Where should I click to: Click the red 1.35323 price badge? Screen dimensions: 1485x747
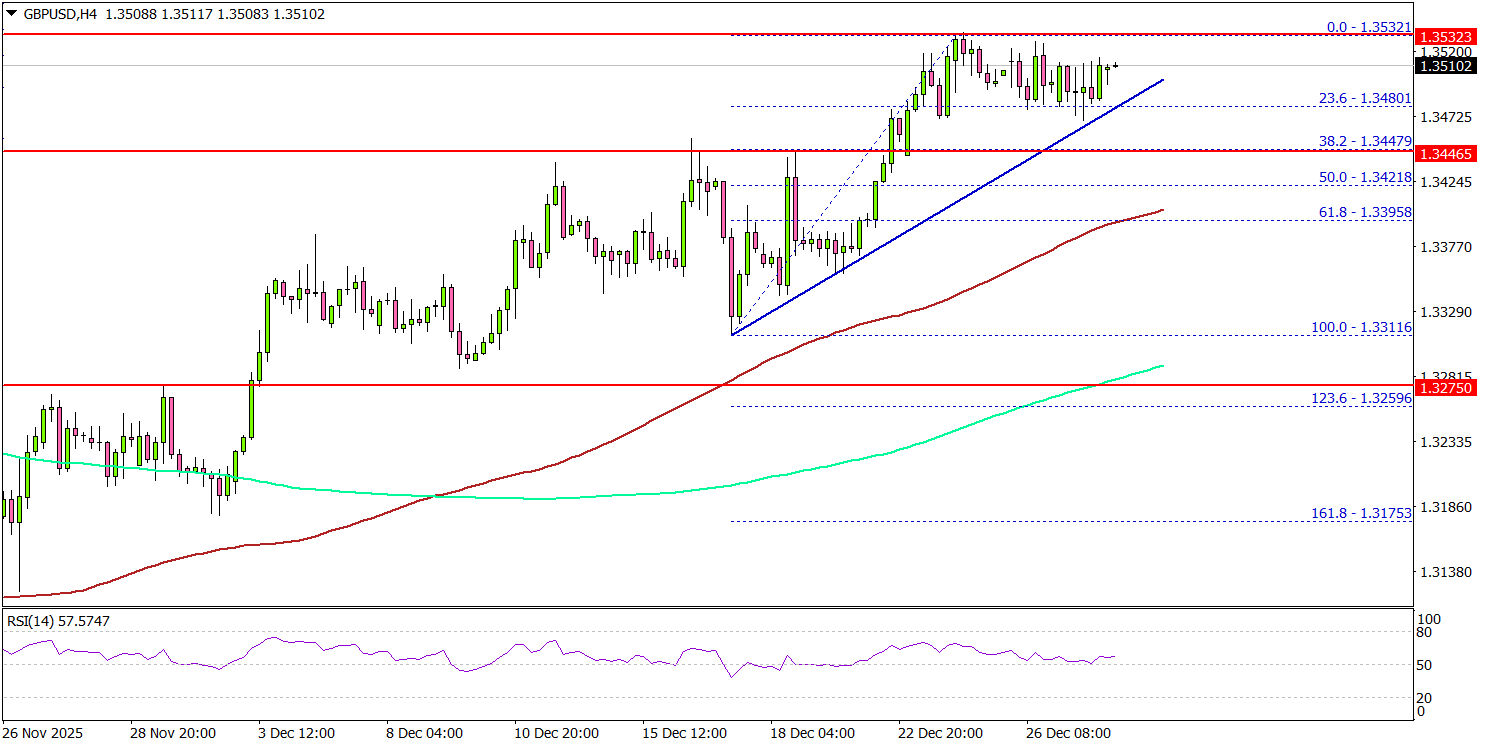click(1447, 36)
